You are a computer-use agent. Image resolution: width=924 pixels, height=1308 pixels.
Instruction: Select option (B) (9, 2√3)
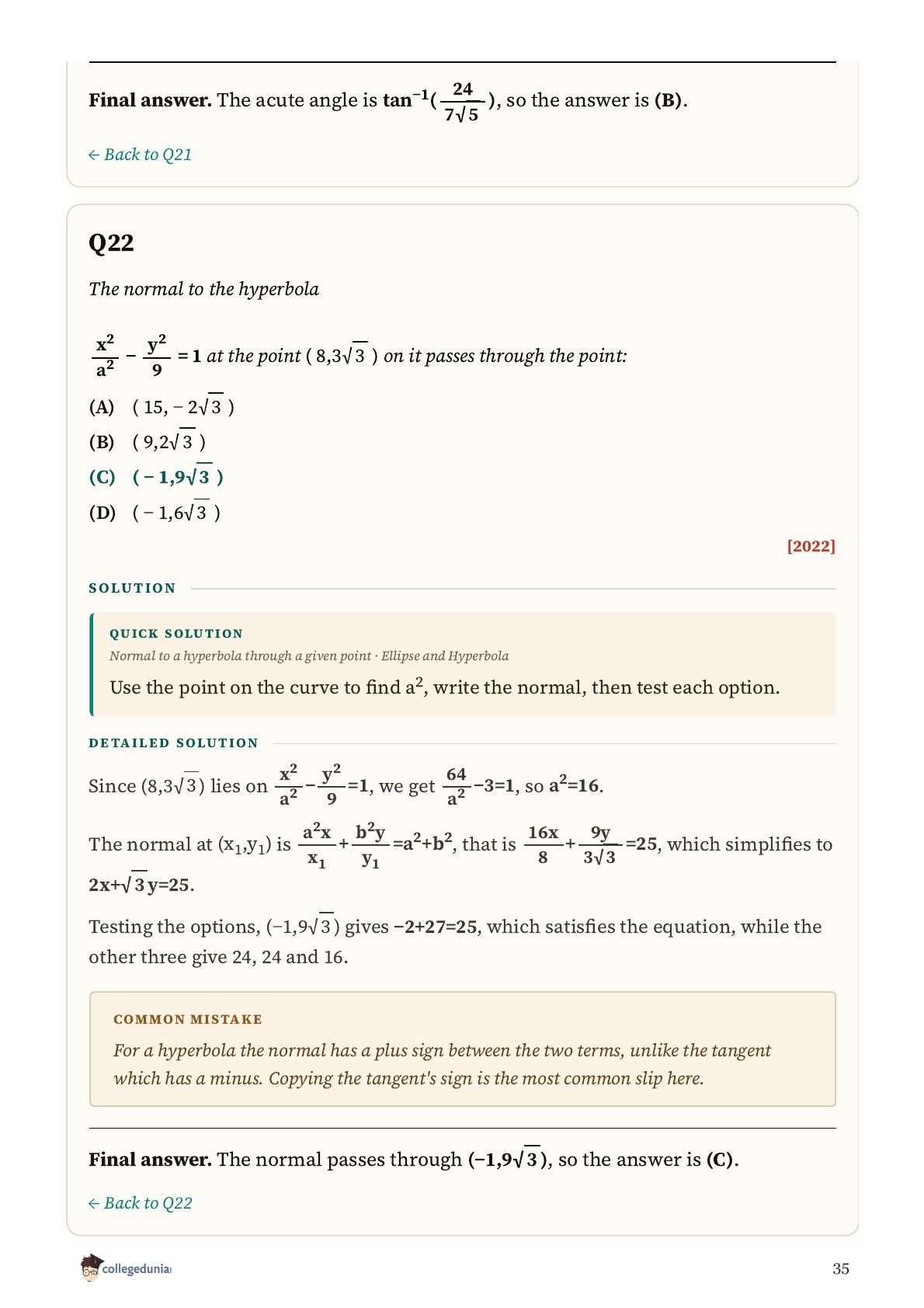click(x=148, y=441)
